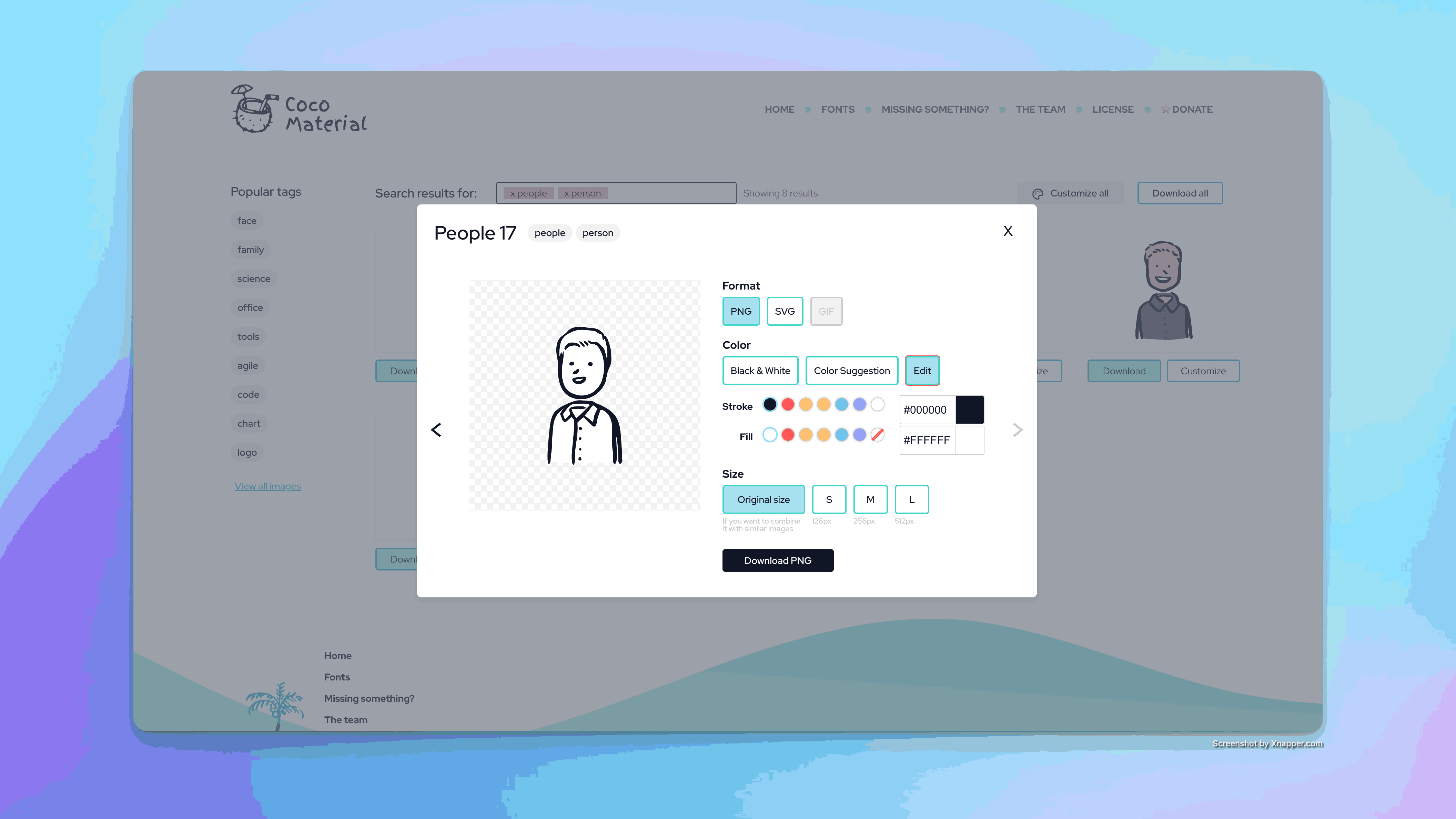Click the star icon beside DONATE
1456x819 pixels.
point(1165,109)
